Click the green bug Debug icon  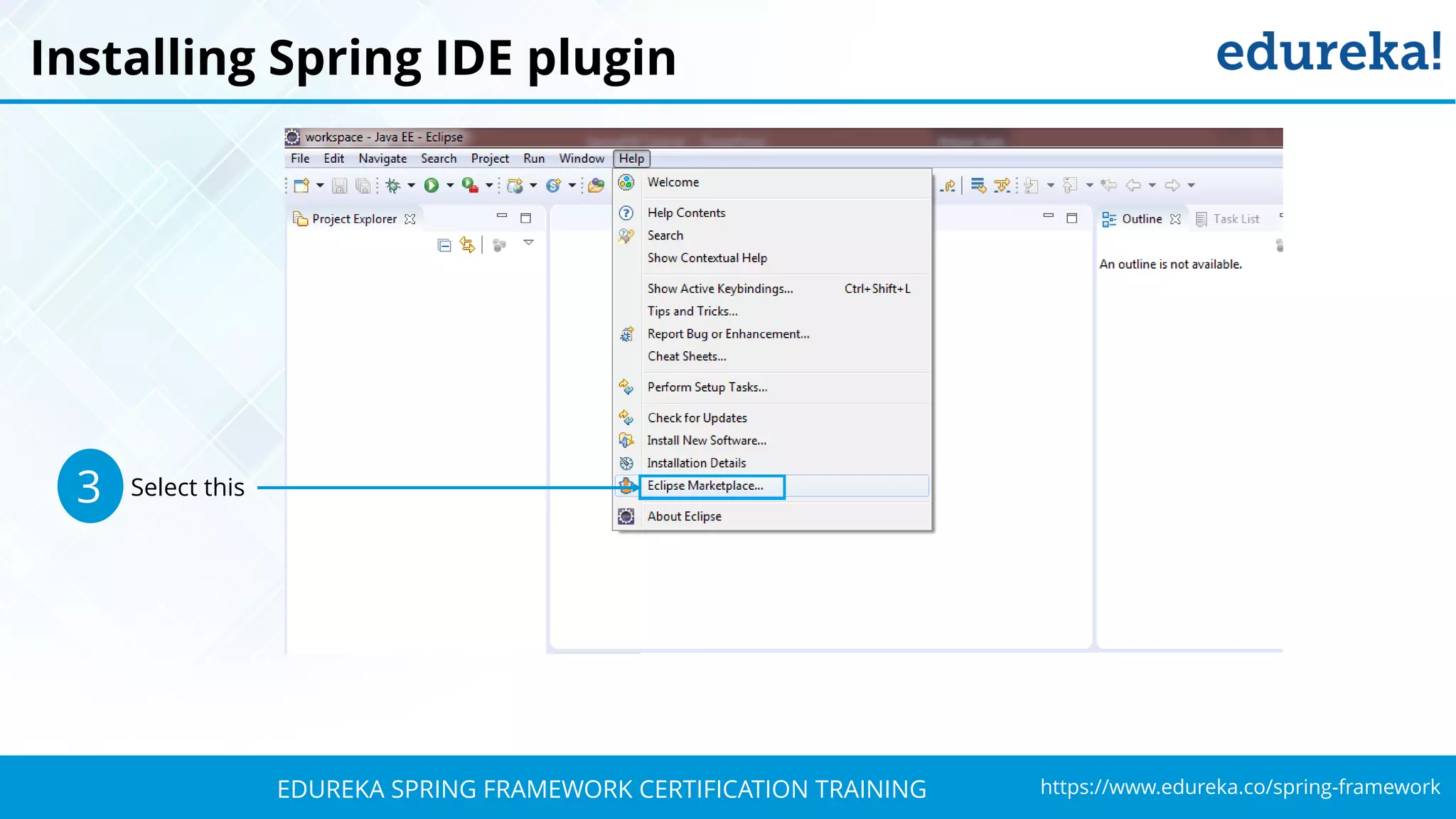tap(392, 186)
